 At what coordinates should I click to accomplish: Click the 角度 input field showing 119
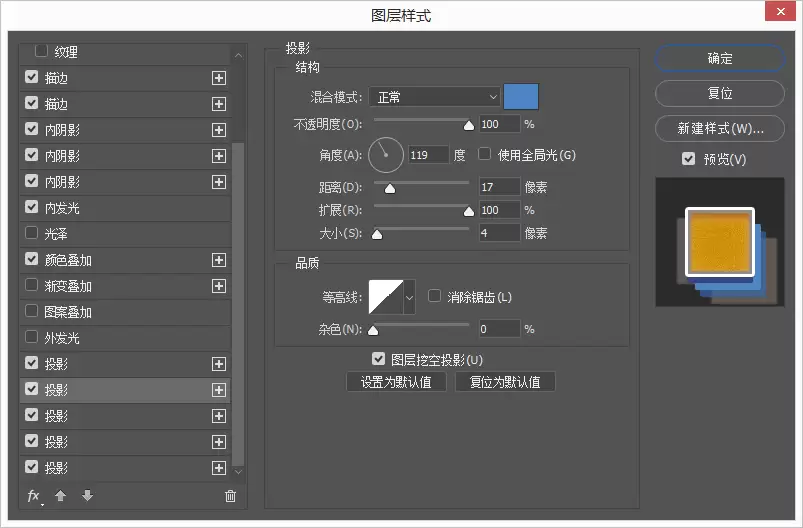click(429, 155)
